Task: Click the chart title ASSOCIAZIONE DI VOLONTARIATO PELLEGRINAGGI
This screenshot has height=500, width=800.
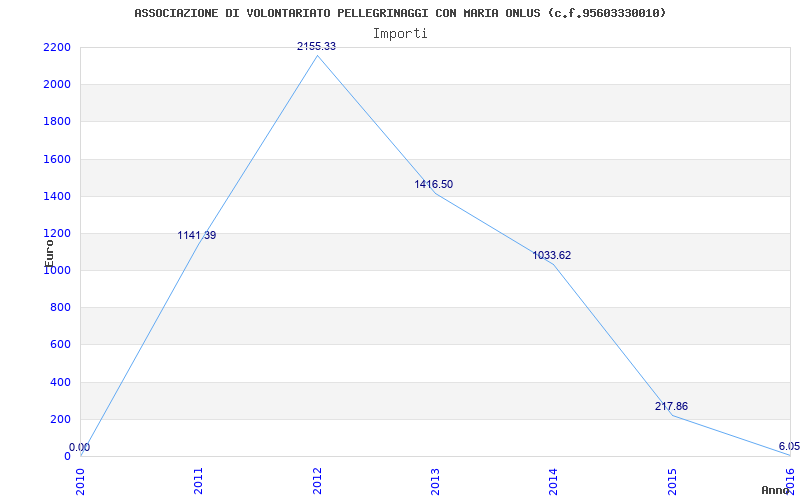Action: (401, 13)
